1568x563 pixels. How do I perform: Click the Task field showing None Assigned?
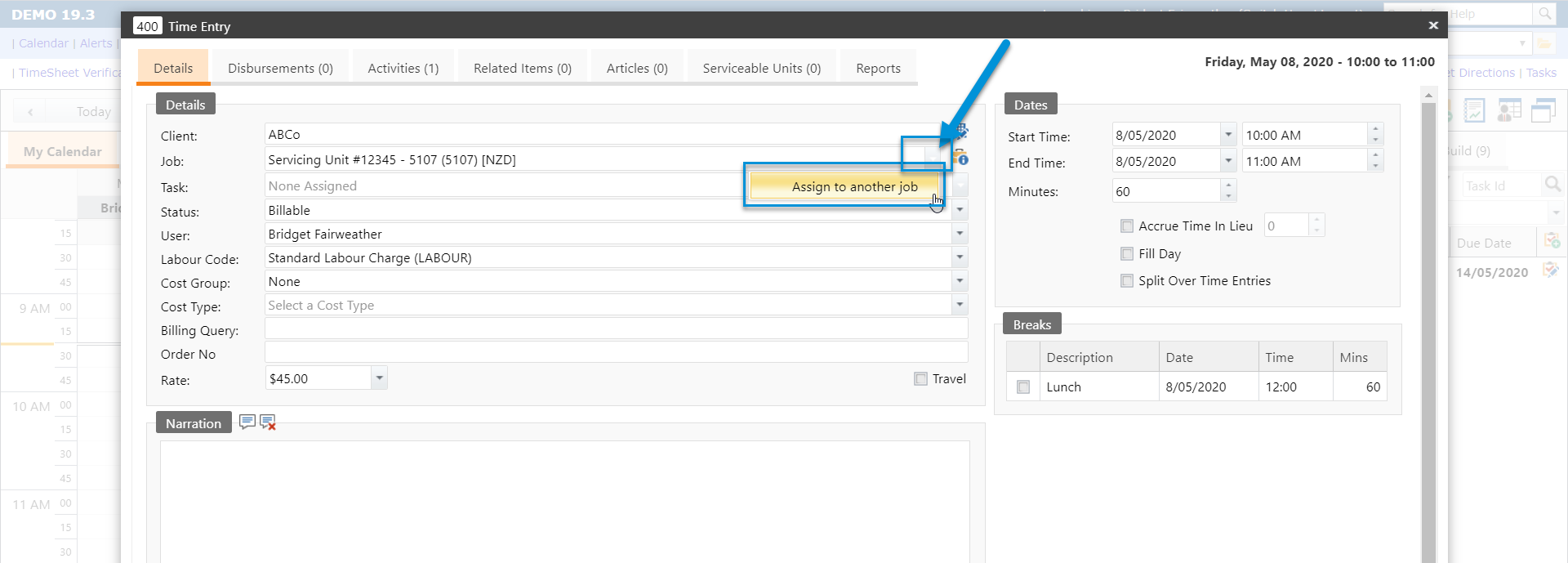point(505,185)
